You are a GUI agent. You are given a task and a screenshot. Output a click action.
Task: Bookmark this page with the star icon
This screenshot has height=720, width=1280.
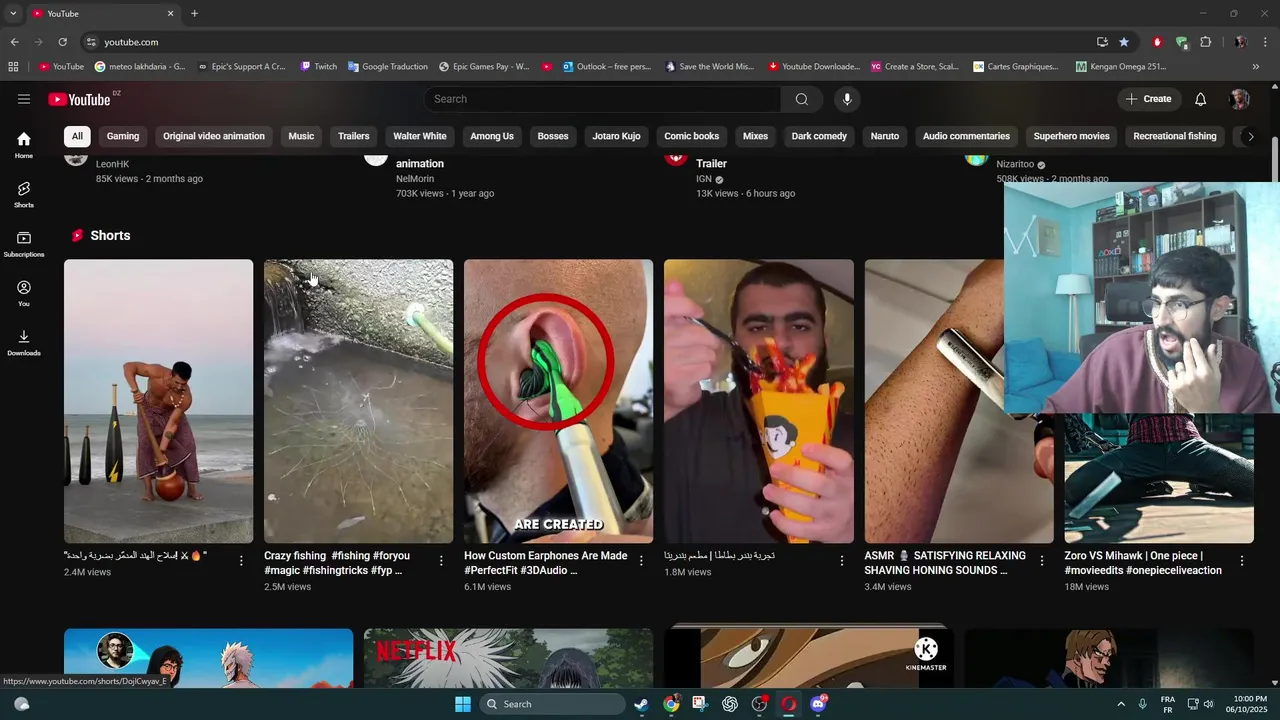tap(1124, 42)
